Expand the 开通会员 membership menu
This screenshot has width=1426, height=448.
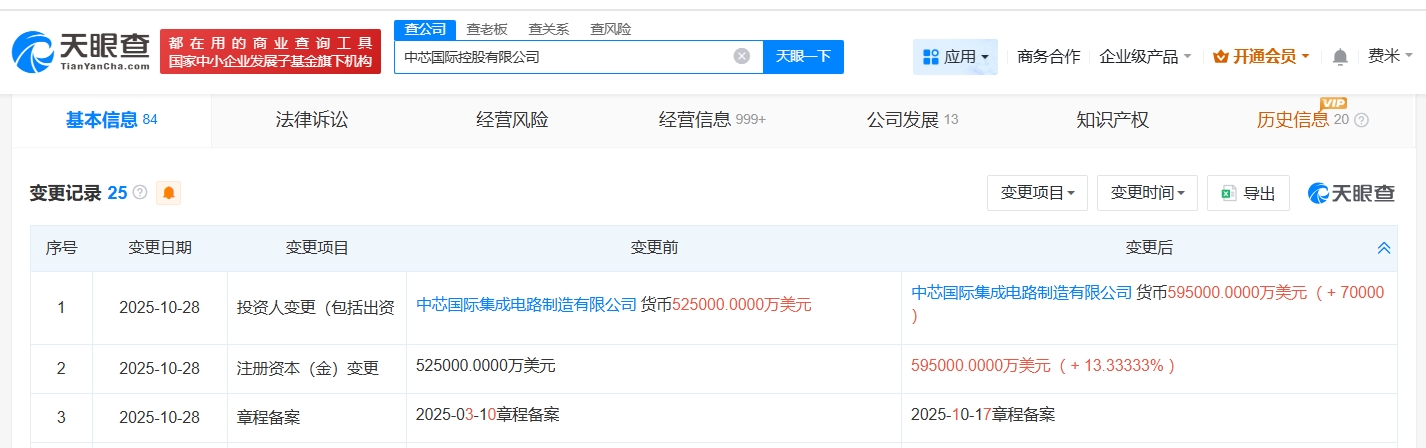click(x=1260, y=57)
